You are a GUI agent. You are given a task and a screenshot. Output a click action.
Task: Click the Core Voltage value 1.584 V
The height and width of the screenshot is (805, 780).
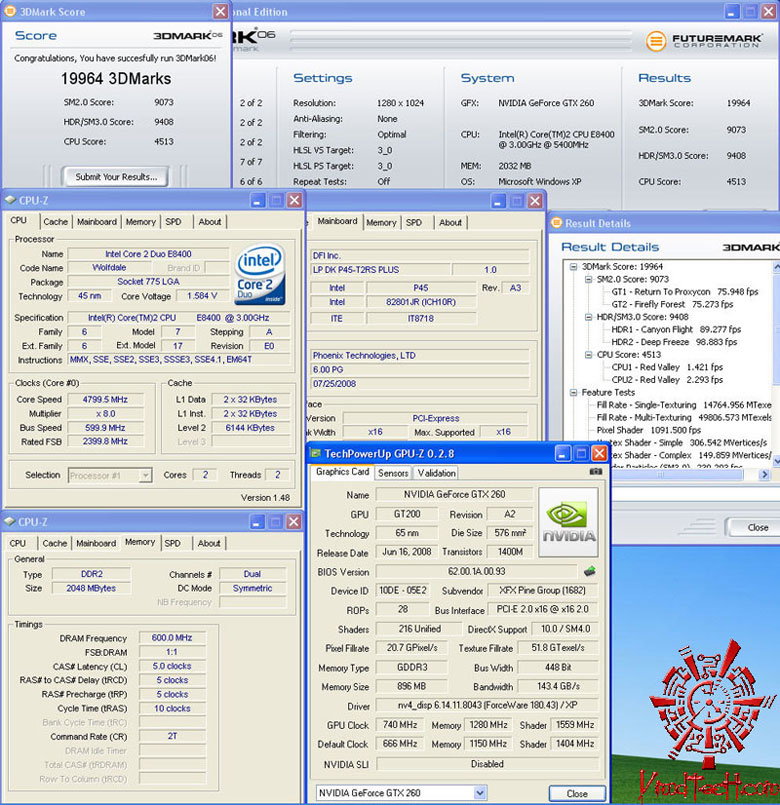(202, 296)
